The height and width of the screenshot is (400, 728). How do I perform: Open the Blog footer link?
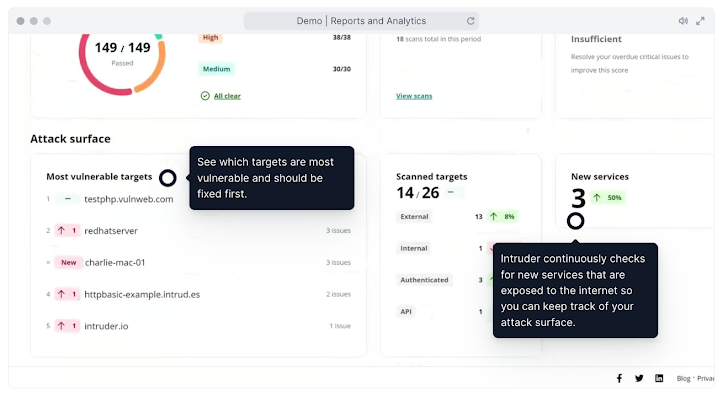pyautogui.click(x=684, y=378)
